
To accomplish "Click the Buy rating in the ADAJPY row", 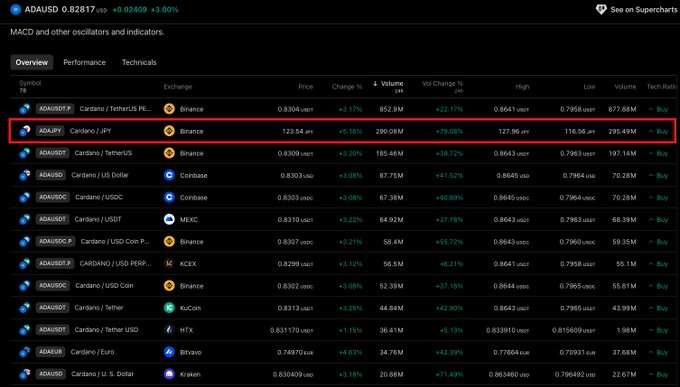I will (658, 131).
